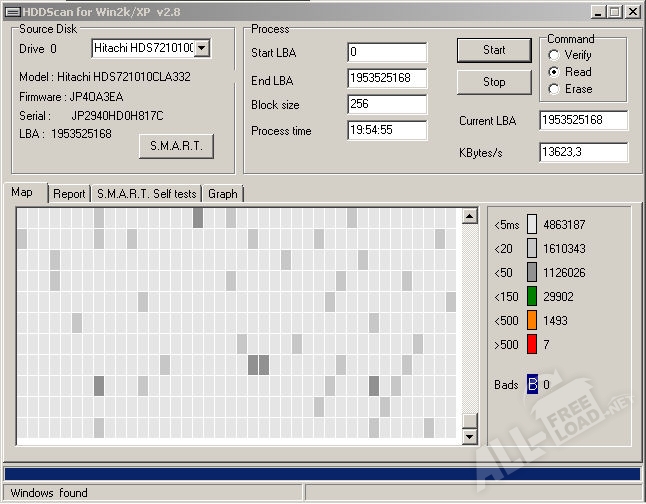Click the Start LBA input field
The height and width of the screenshot is (504, 646).
coord(387,52)
